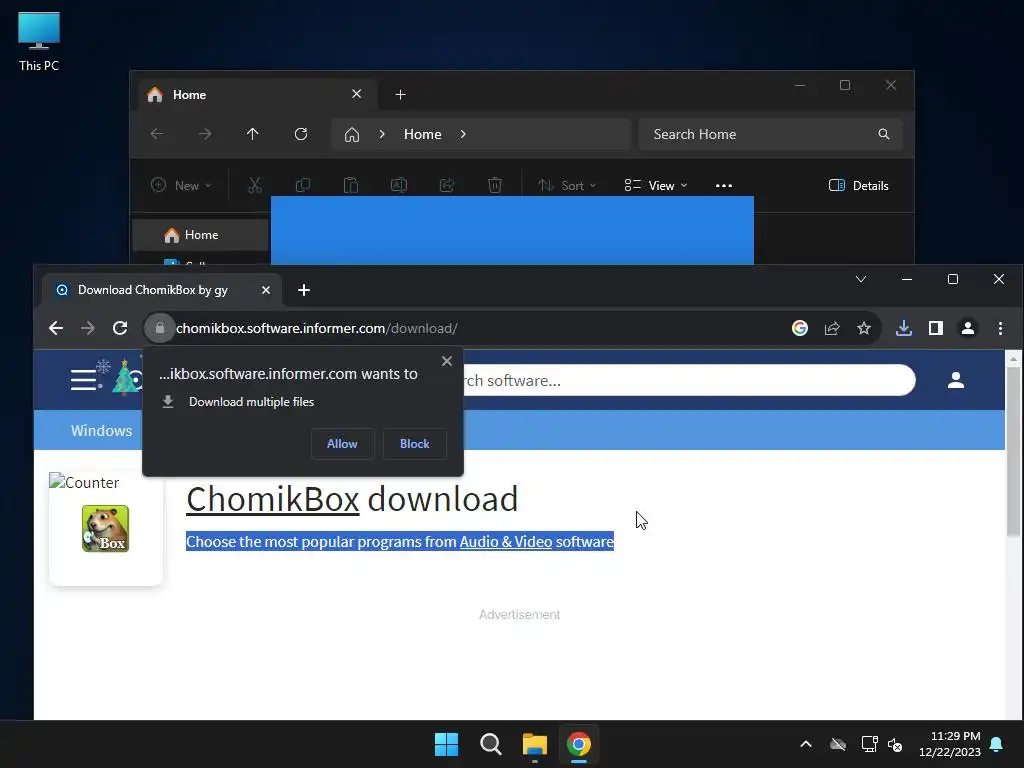The height and width of the screenshot is (768, 1024).
Task: Click Paste icon in Explorer toolbar
Action: click(x=351, y=185)
